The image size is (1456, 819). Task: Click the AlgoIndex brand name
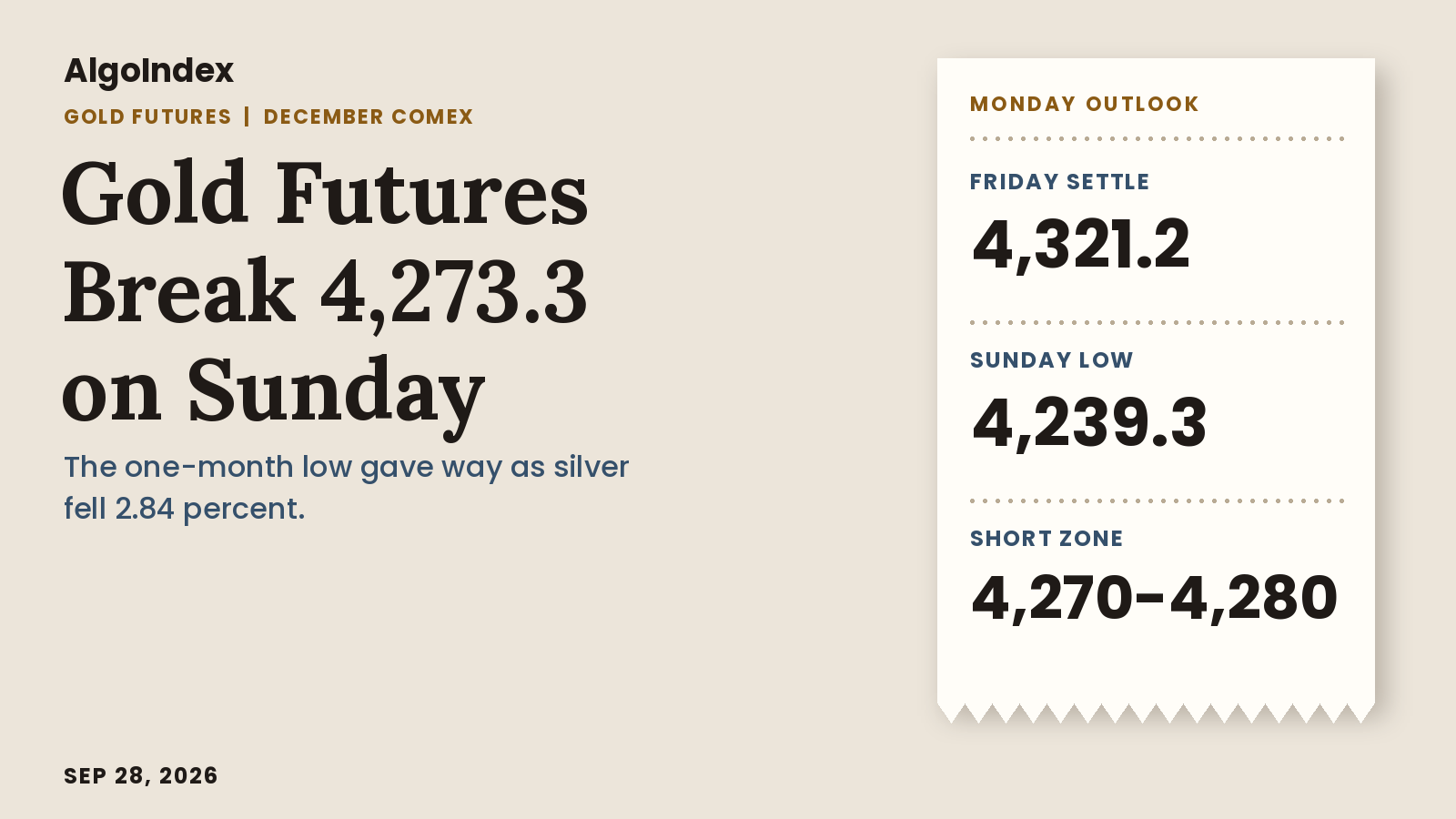[x=148, y=71]
